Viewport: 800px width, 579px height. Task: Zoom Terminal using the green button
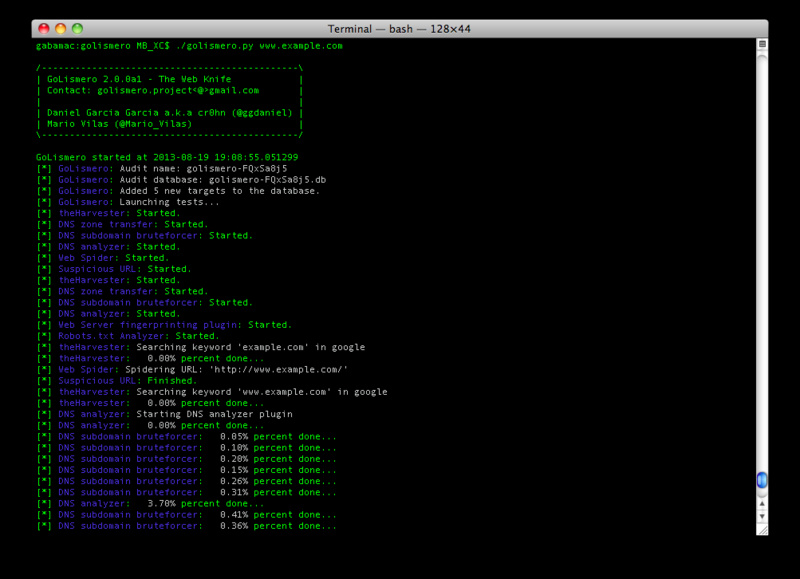78,29
